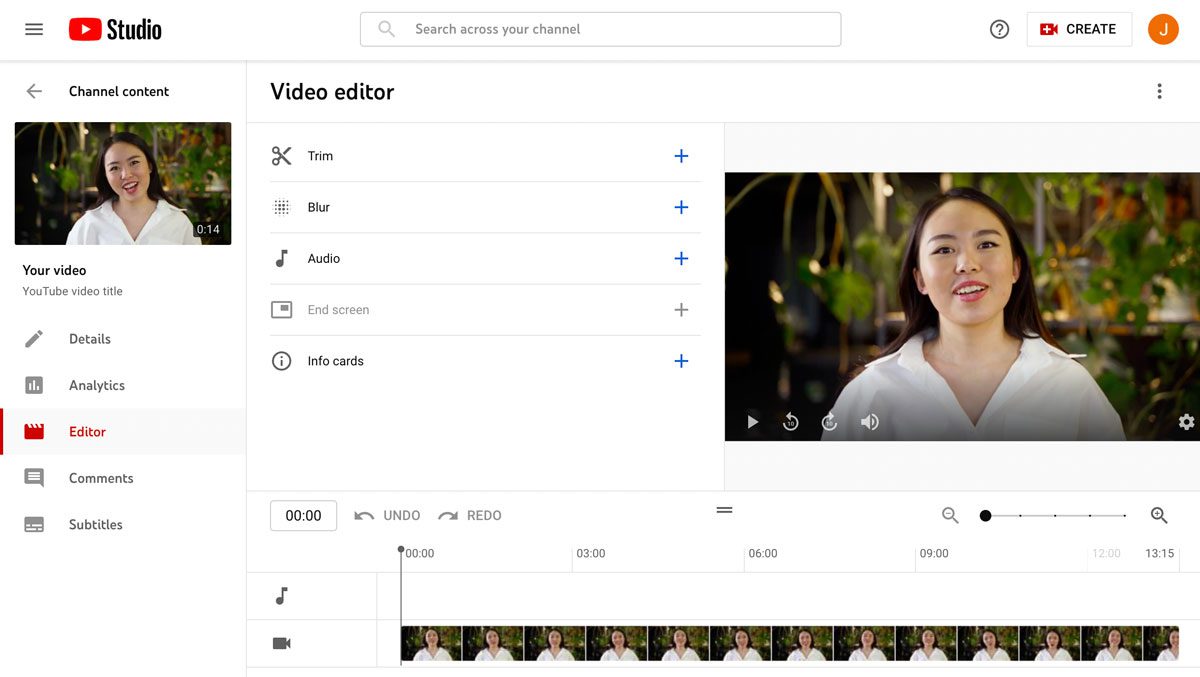Select the Trim tool scissors icon

pos(281,155)
